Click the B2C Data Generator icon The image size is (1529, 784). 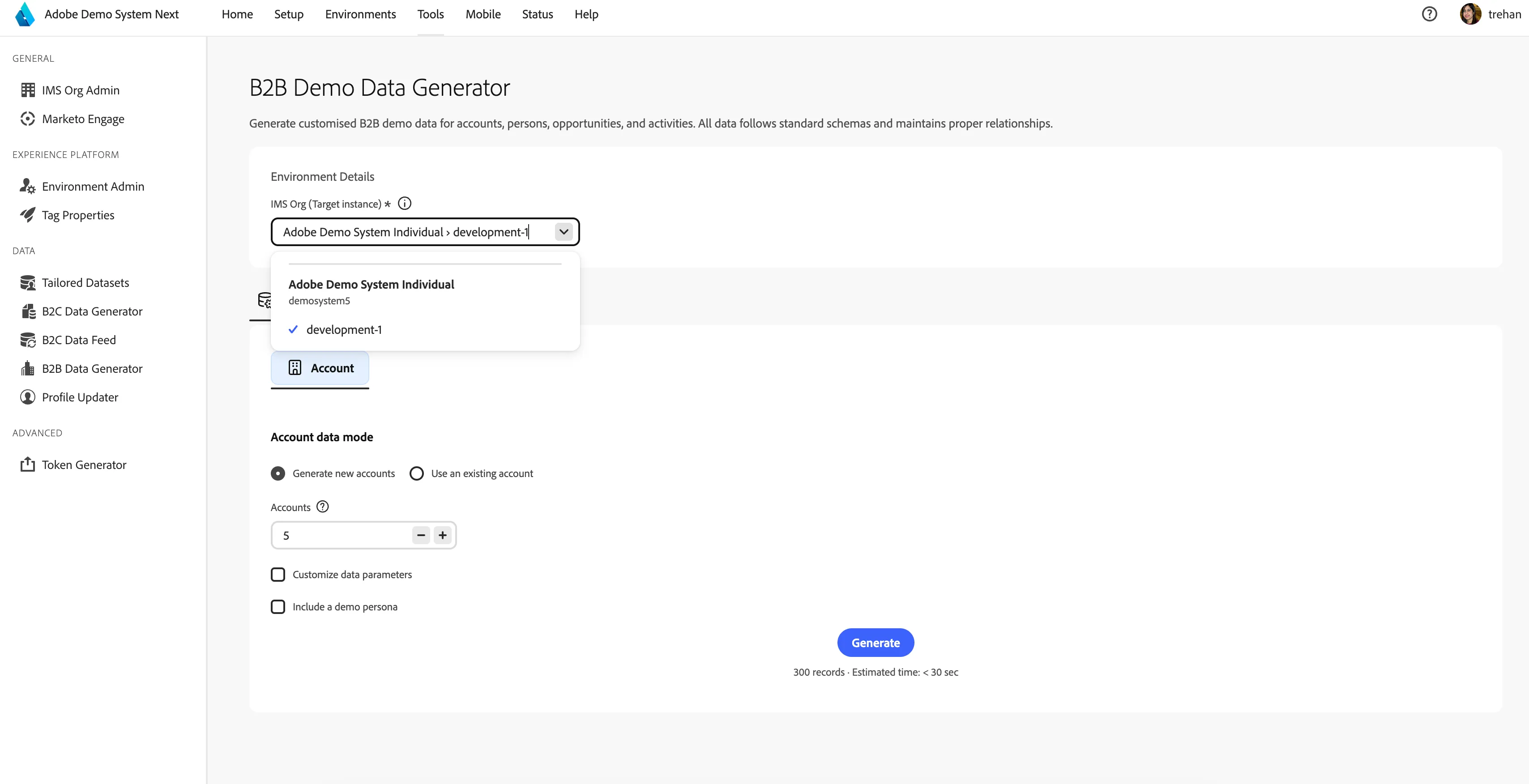[28, 311]
